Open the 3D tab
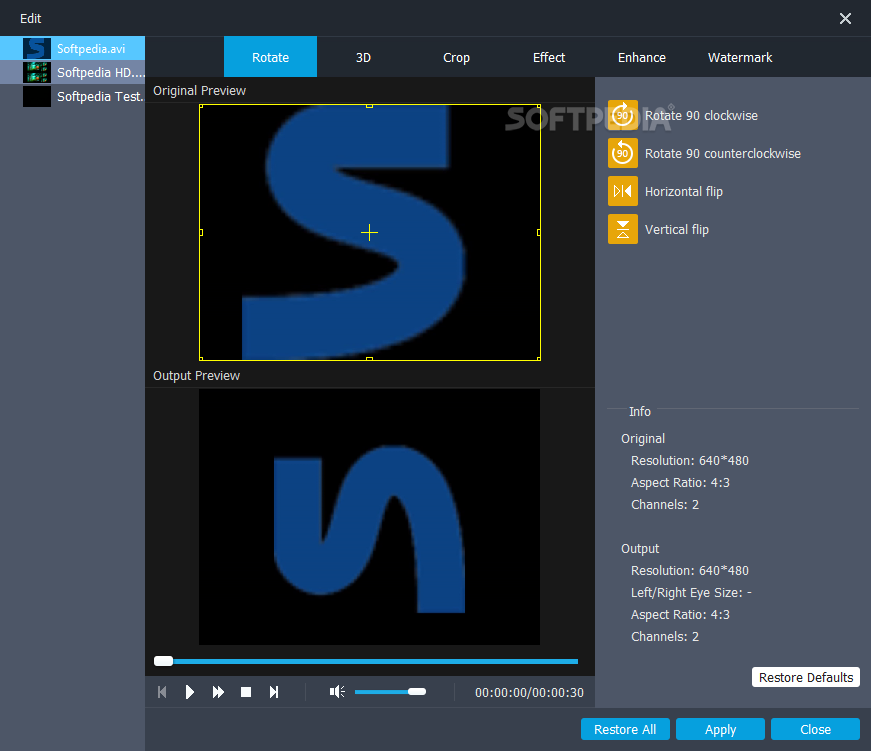 (x=363, y=57)
